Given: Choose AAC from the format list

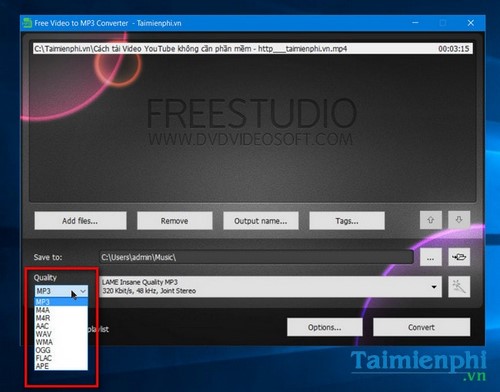Looking at the screenshot, I should [61, 326].
